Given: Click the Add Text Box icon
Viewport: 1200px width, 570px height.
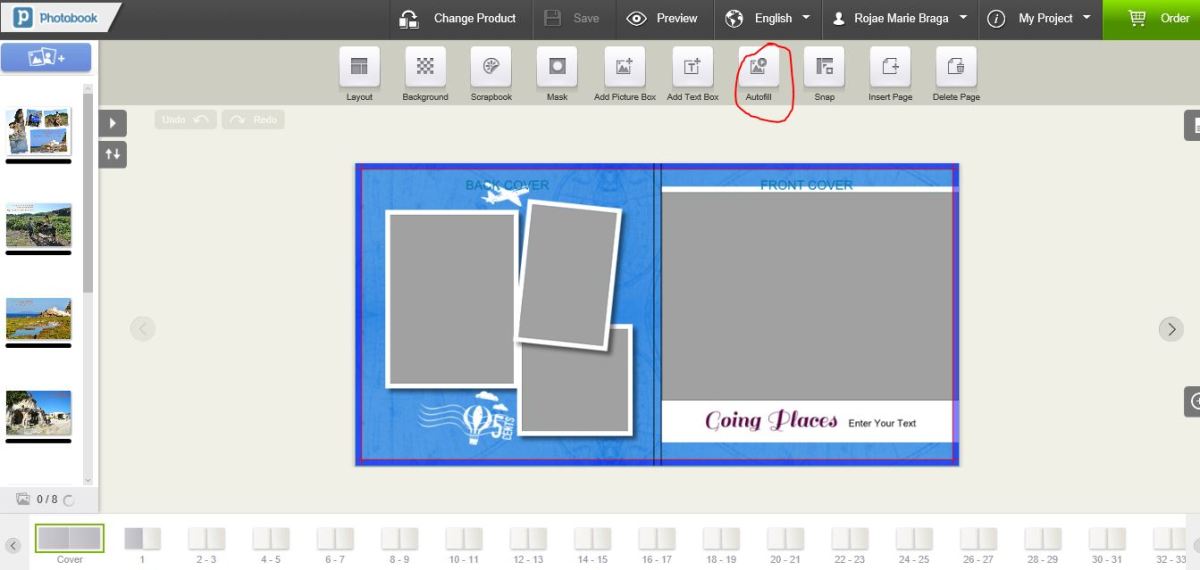Looking at the screenshot, I should (692, 67).
